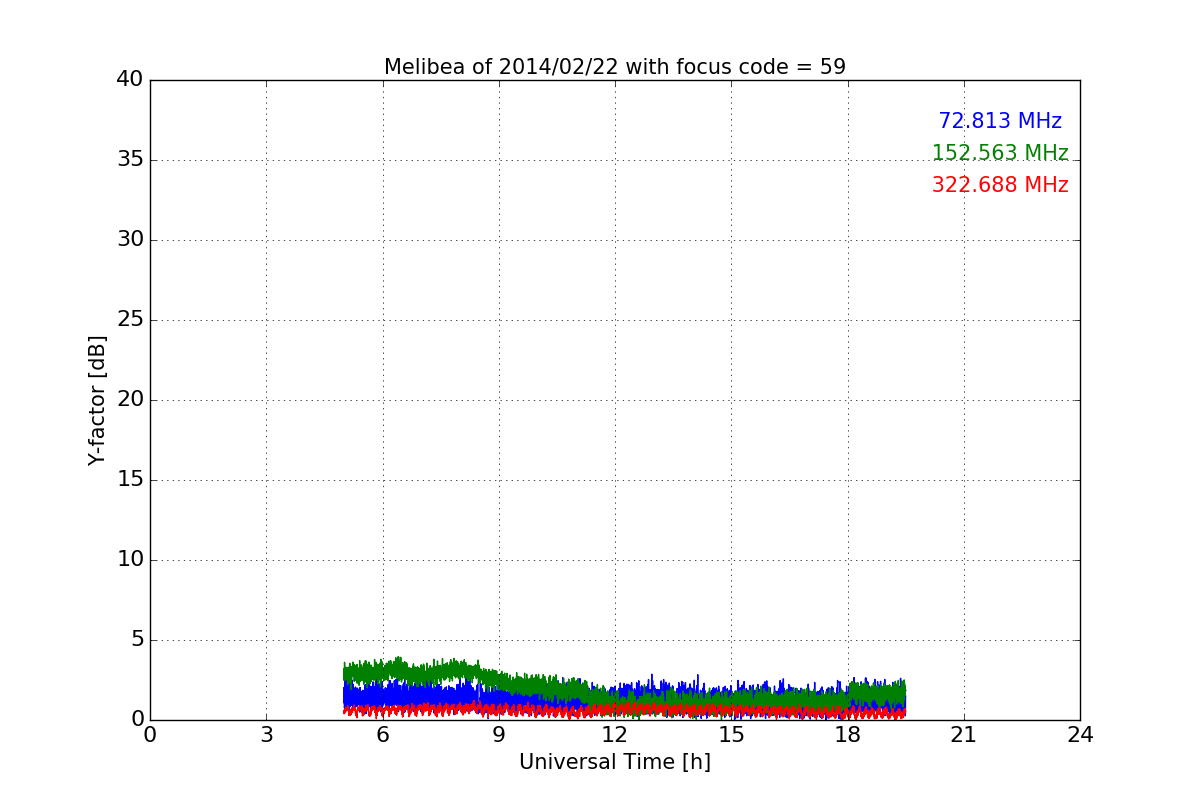
Task: Click the x-axis tick label 24
Action: [x=1080, y=735]
